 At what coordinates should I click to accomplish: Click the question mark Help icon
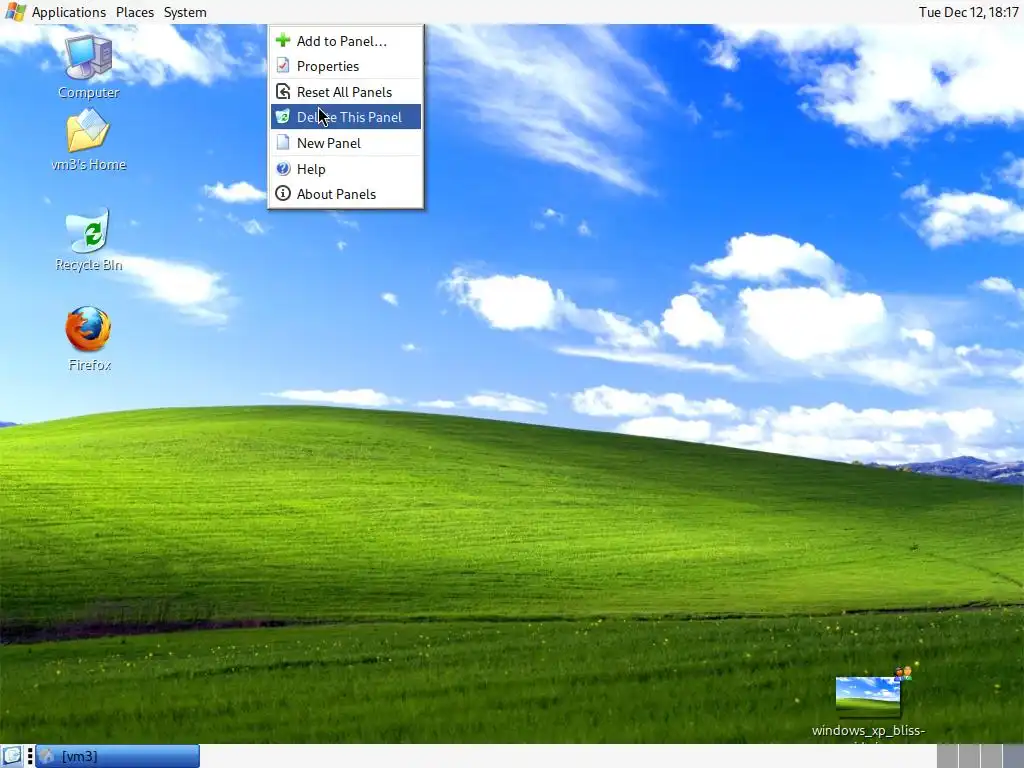[283, 168]
